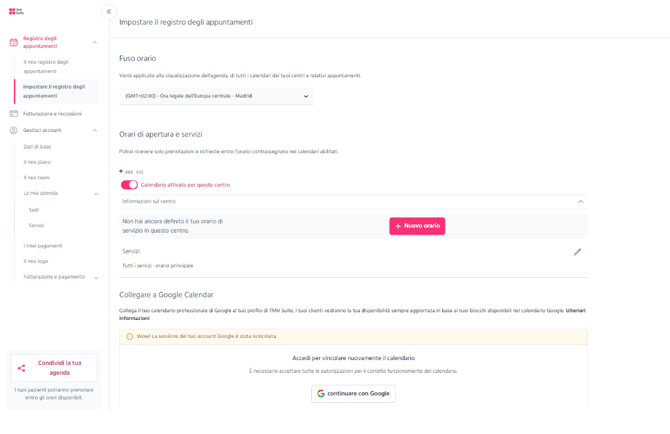
Task: Click the TMH Suite logo
Action: (x=15, y=11)
